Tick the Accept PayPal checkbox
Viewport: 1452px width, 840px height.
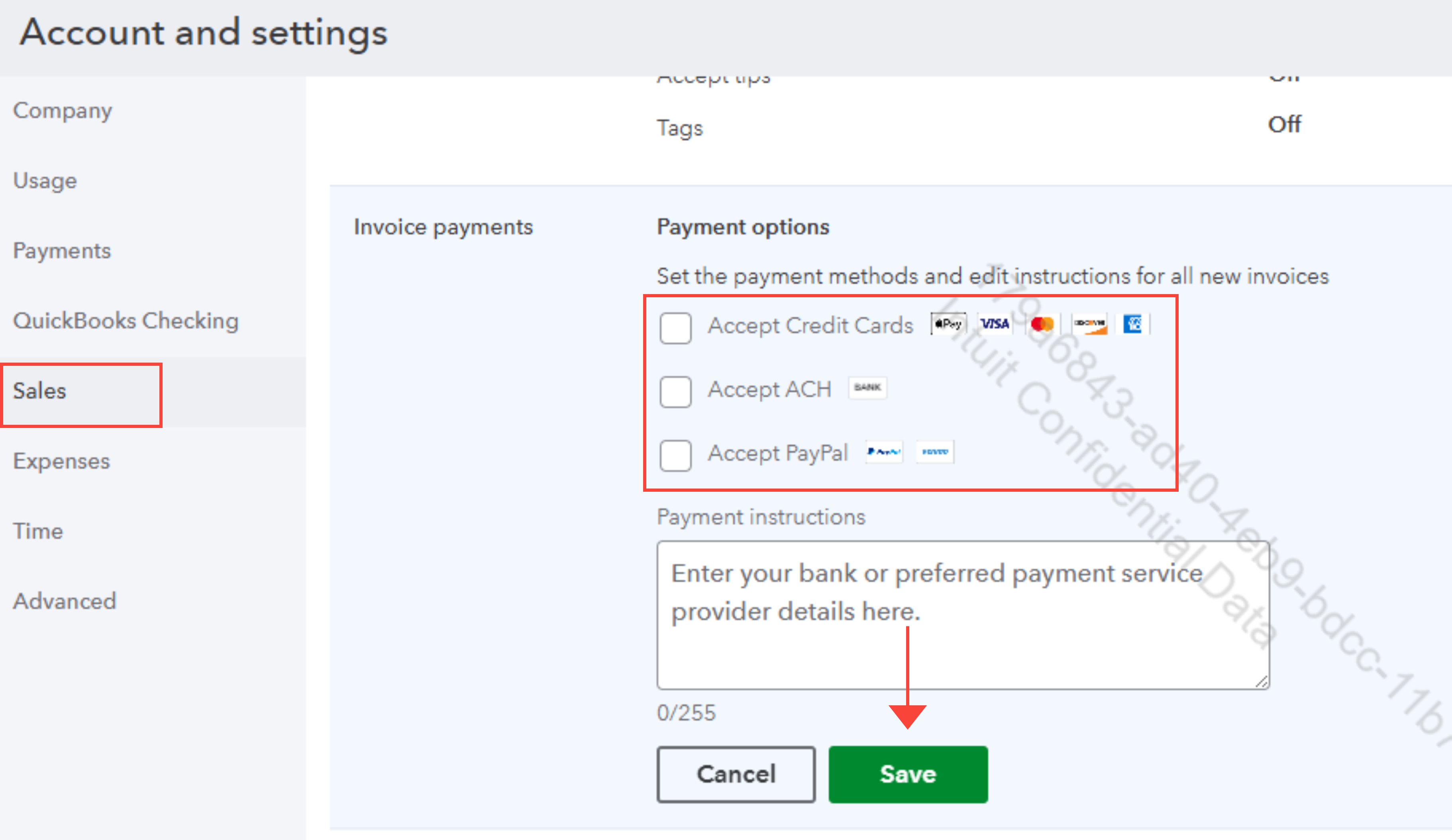[675, 456]
